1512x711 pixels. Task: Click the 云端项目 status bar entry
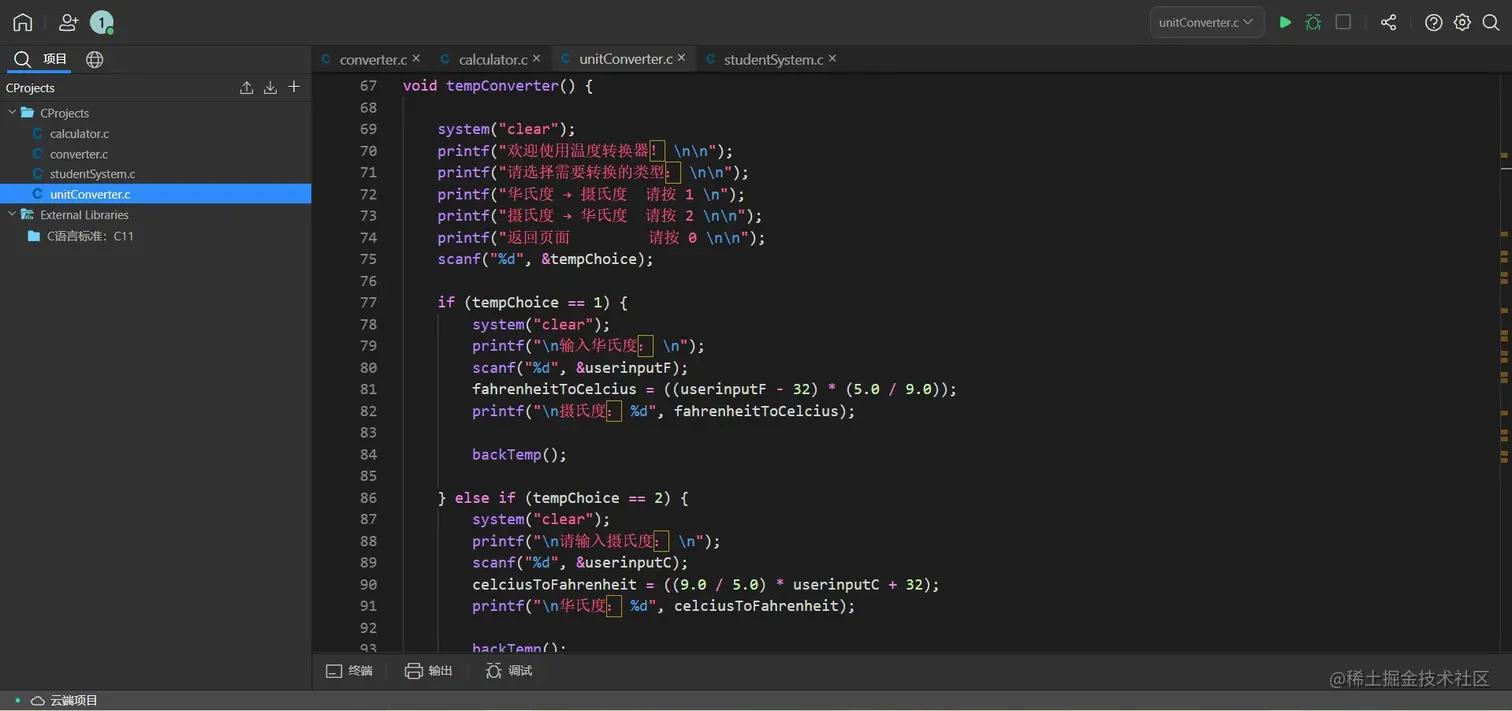click(x=64, y=700)
